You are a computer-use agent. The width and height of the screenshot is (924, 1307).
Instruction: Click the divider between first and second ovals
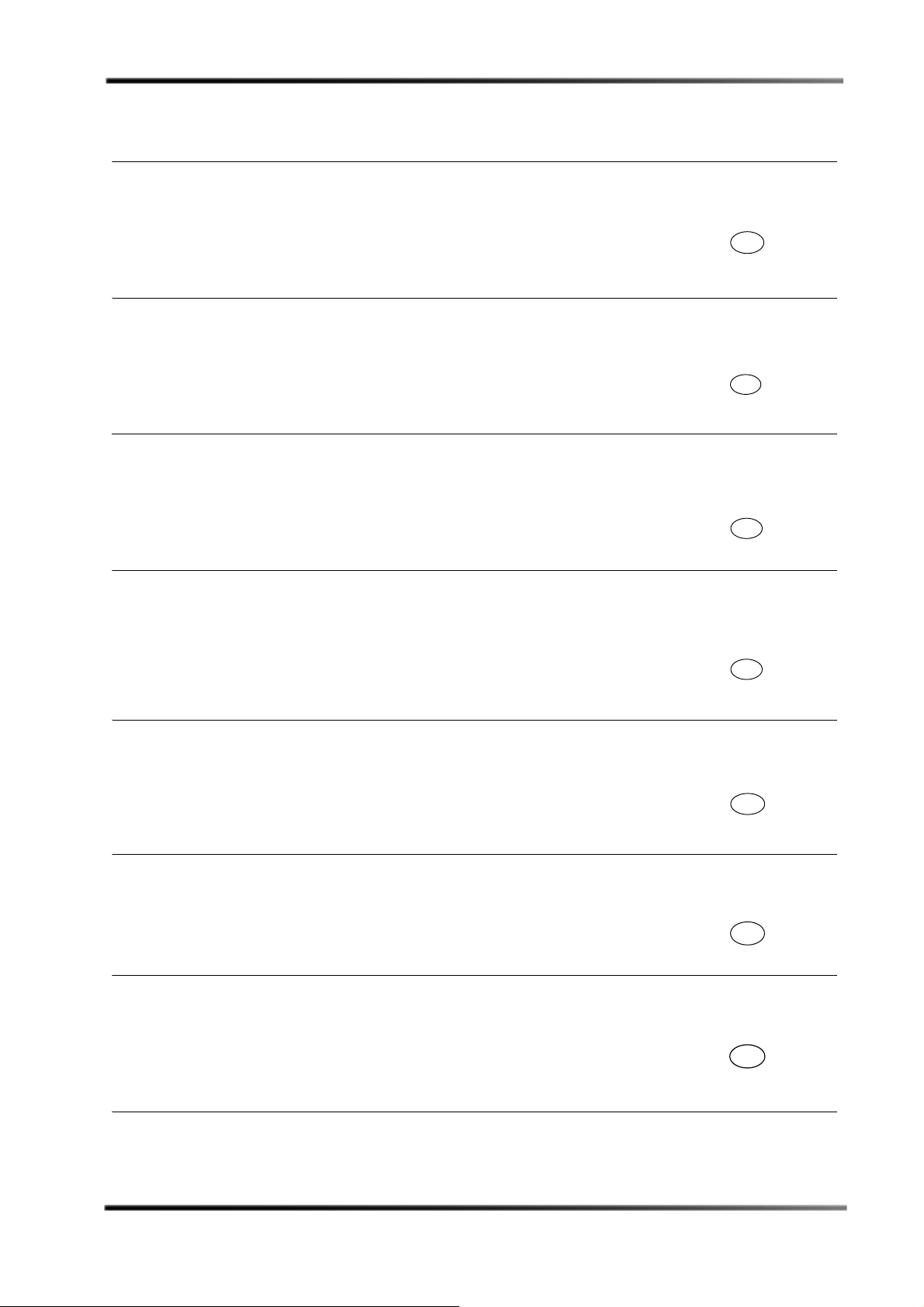coord(474,298)
